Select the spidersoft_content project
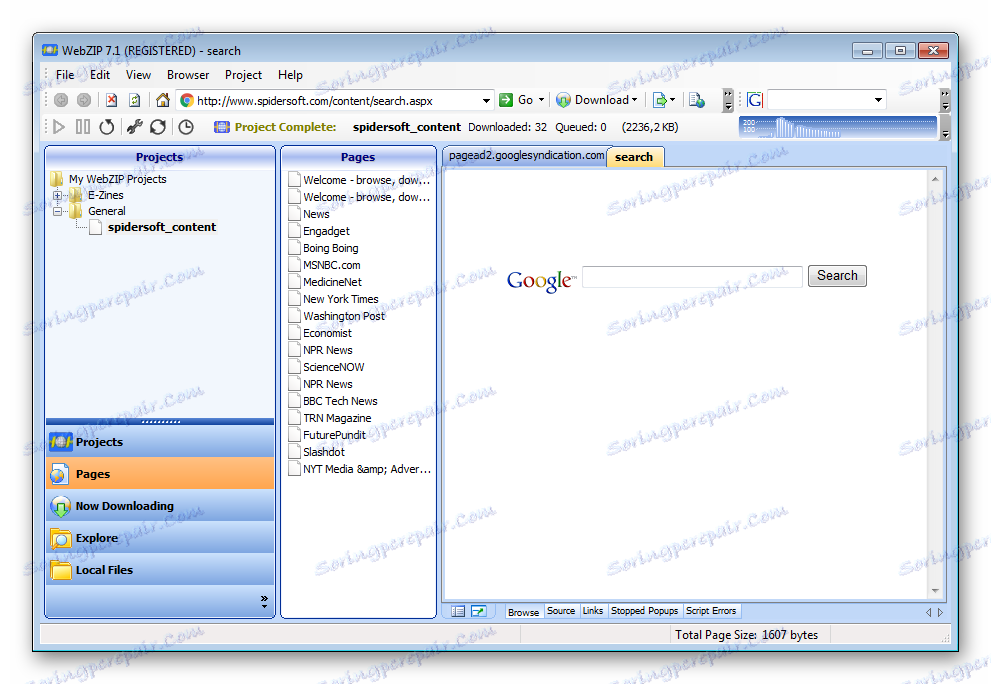The width and height of the screenshot is (991, 684). tap(162, 227)
